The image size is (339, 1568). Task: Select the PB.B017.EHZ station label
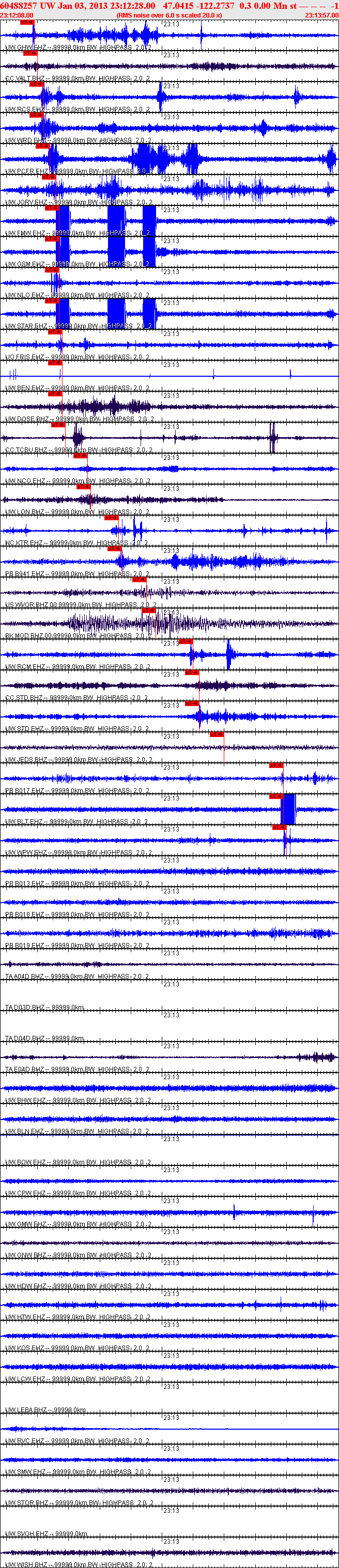coord(78,791)
